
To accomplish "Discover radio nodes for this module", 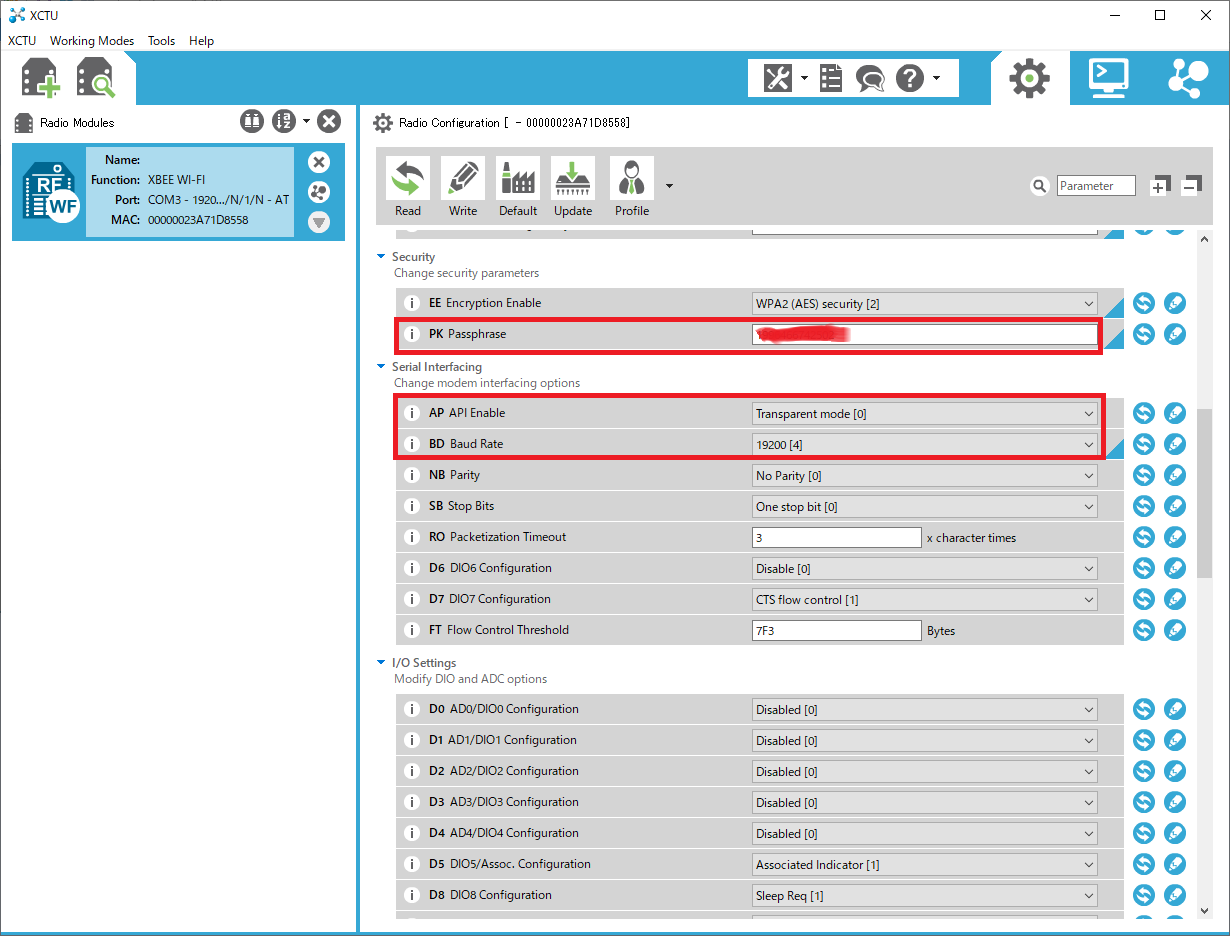I will point(319,192).
